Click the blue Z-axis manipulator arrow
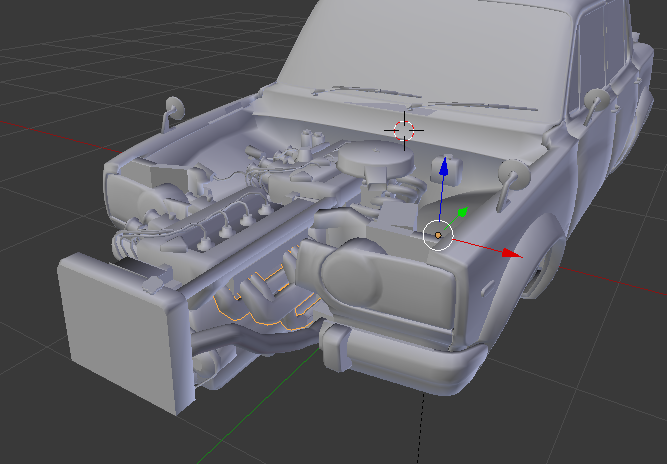Screen dimensions: 667x464 [x=444, y=166]
